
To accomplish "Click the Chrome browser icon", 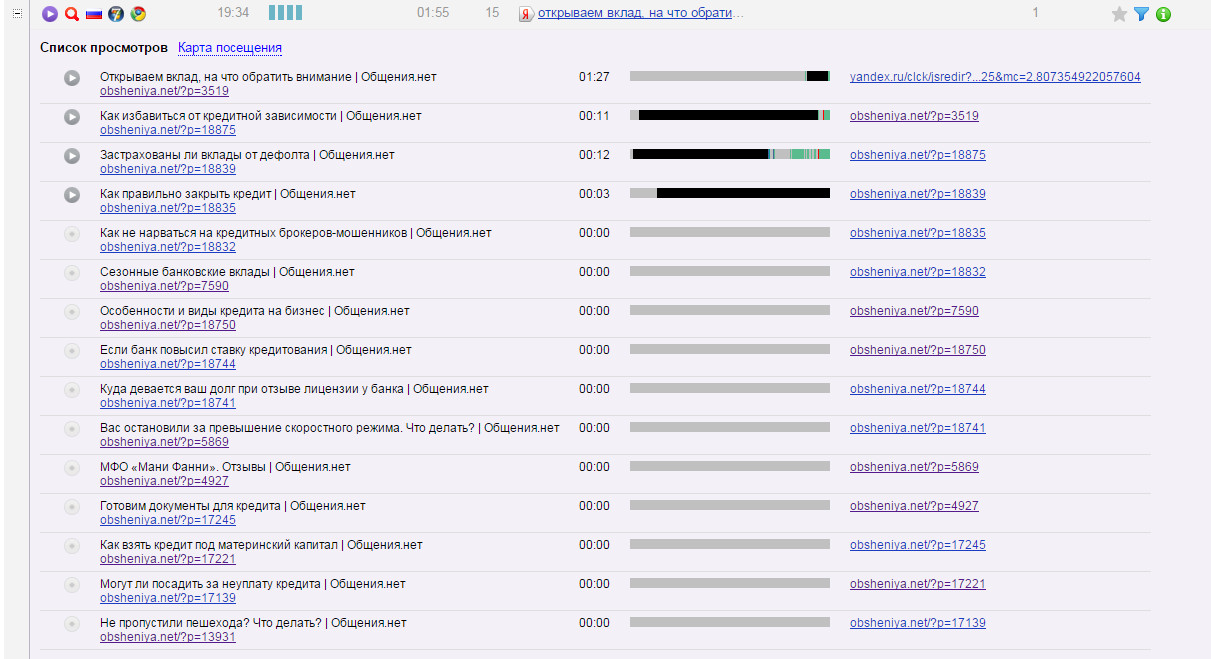I will tap(138, 14).
